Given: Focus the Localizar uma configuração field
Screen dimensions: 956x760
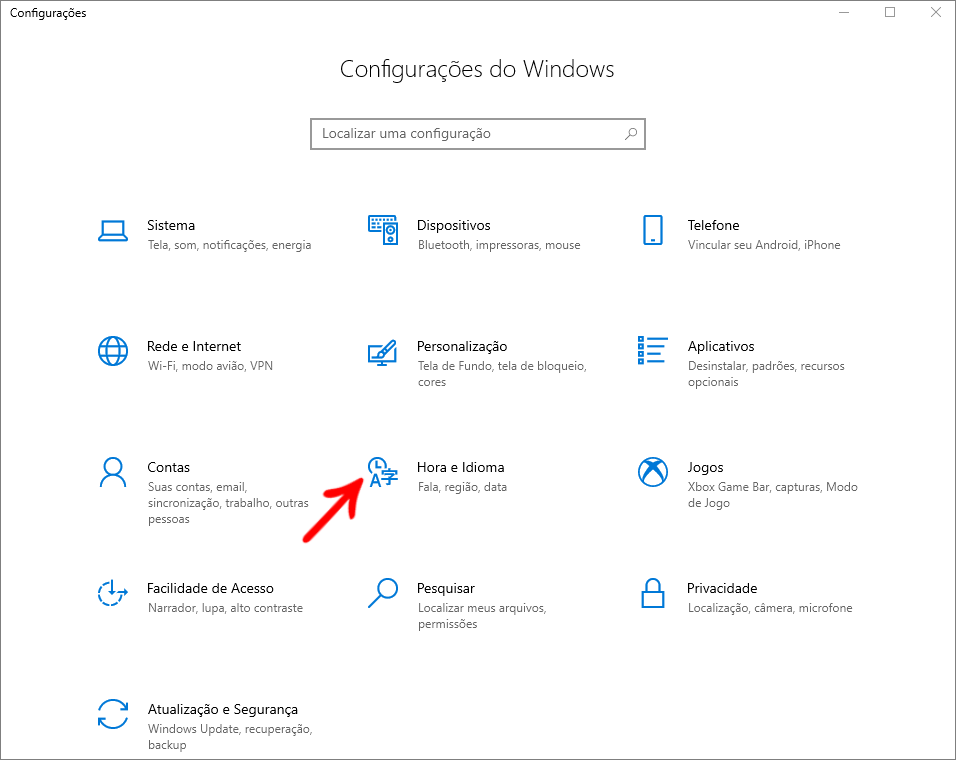Looking at the screenshot, I should coord(477,133).
